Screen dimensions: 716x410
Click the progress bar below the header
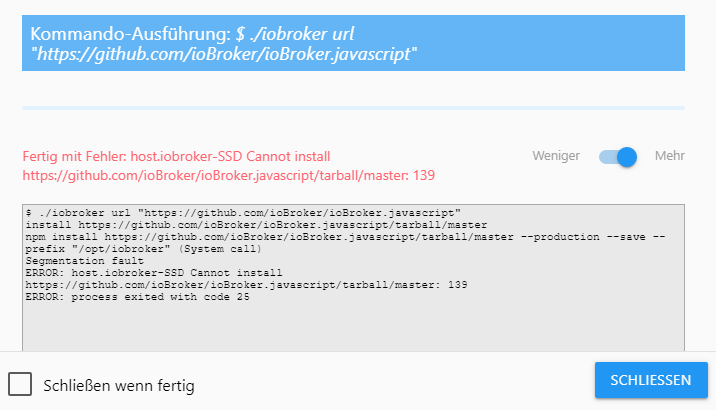[x=353, y=108]
